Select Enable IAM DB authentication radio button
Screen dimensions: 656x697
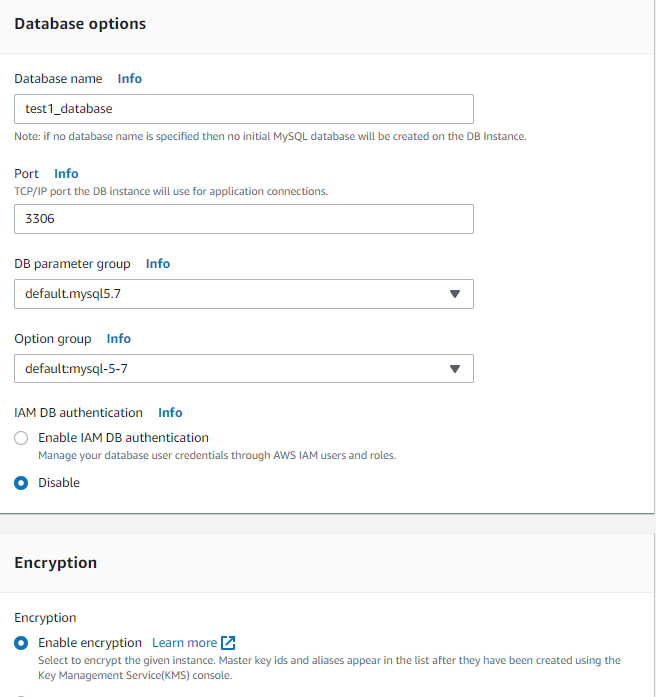pyautogui.click(x=21, y=438)
